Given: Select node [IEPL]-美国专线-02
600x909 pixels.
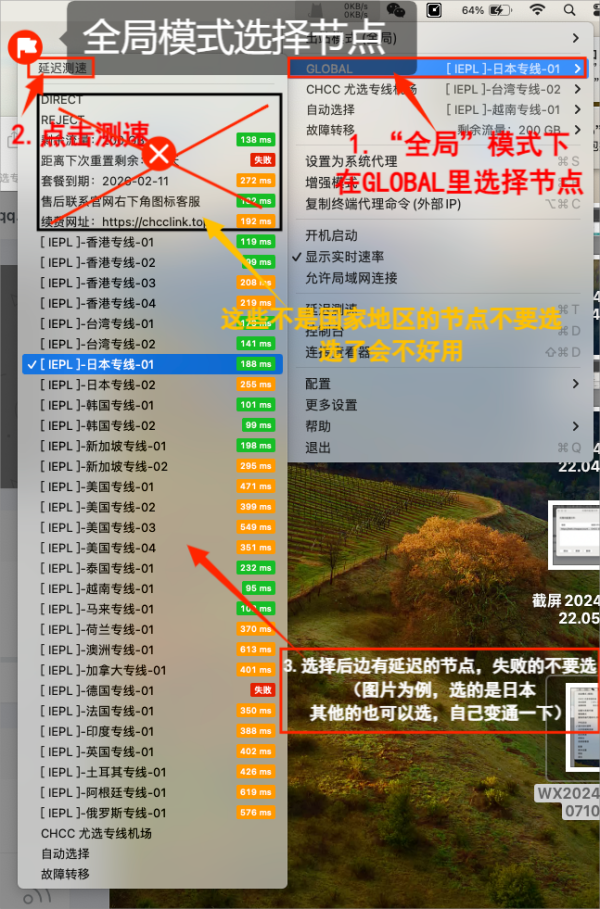Looking at the screenshot, I should 152,507.
